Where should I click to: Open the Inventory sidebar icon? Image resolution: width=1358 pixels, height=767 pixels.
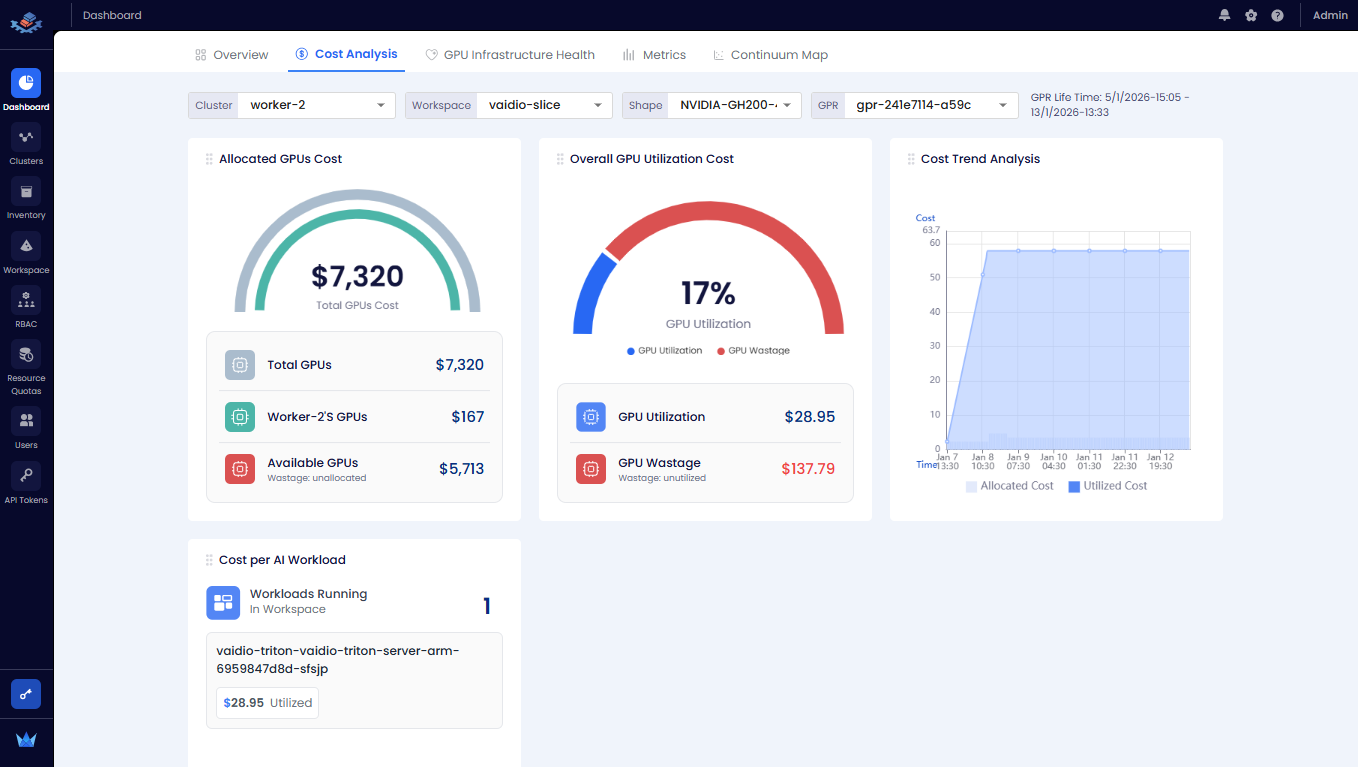tap(26, 192)
